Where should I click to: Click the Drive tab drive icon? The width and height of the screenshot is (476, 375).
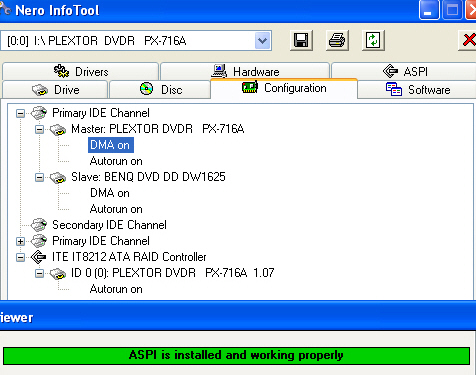click(40, 90)
